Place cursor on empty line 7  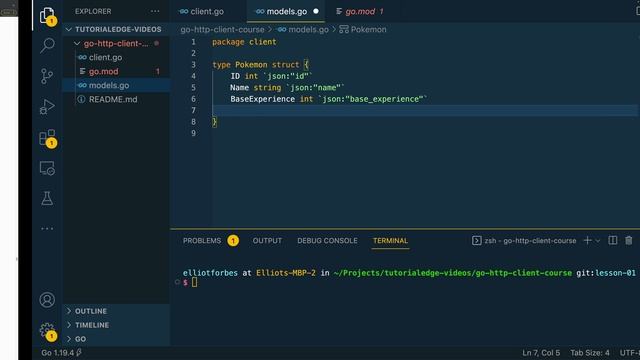pyautogui.click(x=424, y=110)
